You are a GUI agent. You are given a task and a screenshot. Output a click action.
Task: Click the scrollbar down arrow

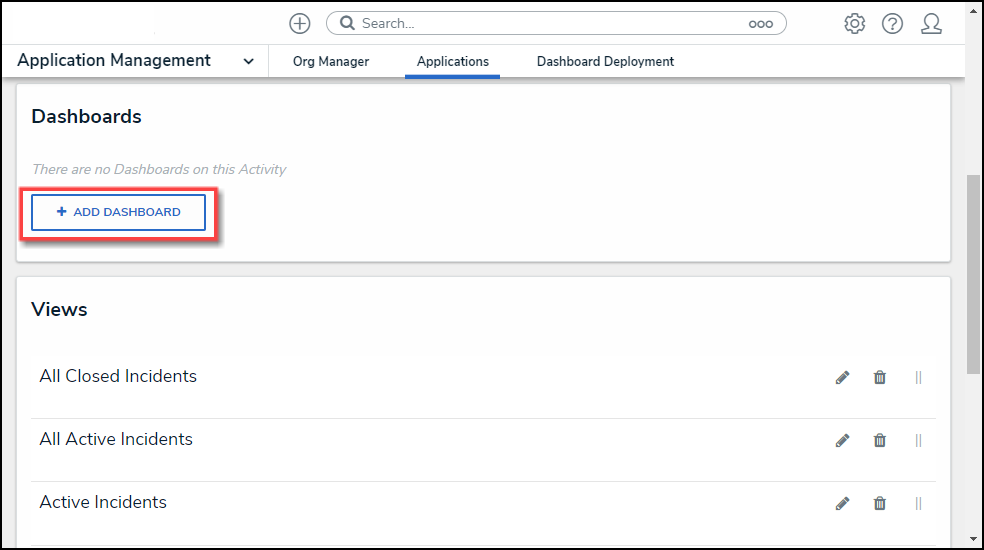(x=973, y=539)
